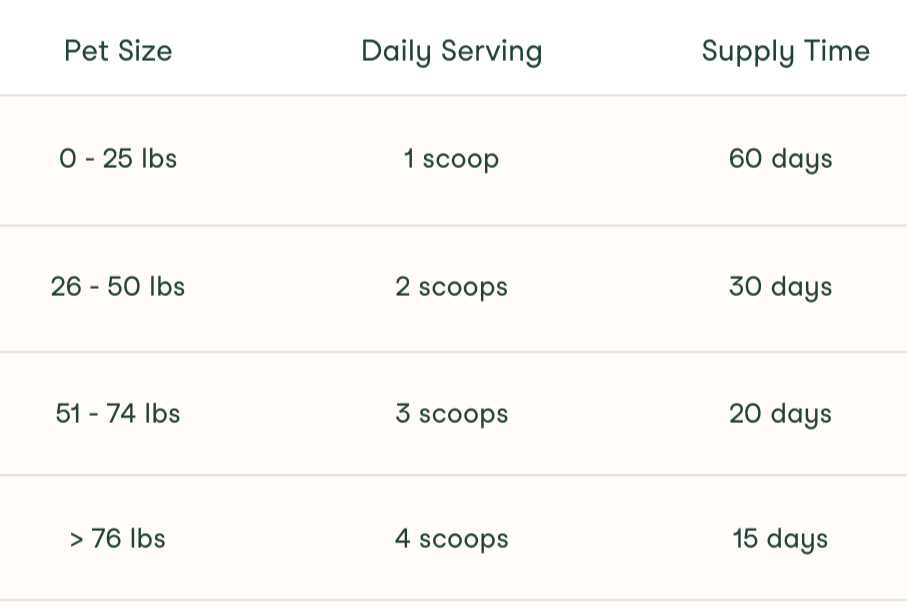Select the 3 scoops serving cell
This screenshot has width=907, height=609.
coord(452,413)
